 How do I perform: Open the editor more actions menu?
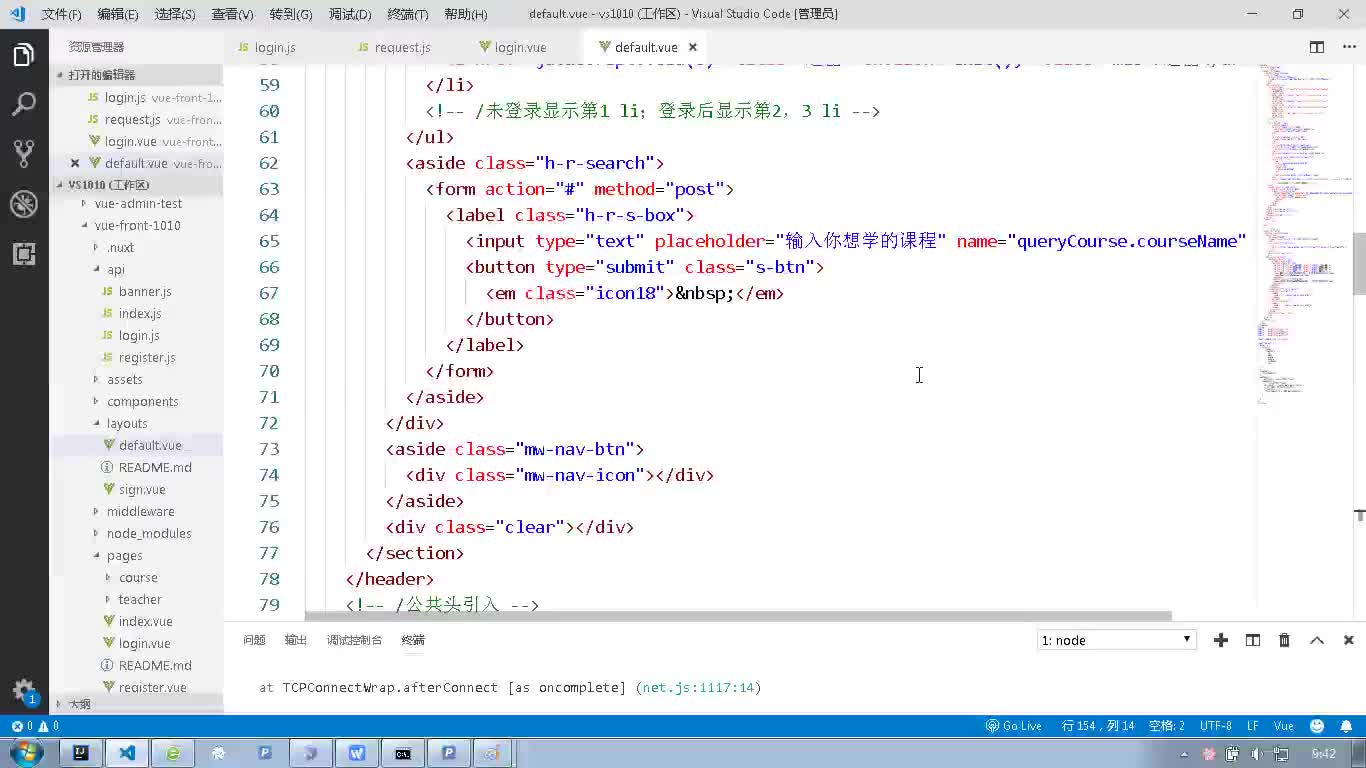(x=1347, y=47)
